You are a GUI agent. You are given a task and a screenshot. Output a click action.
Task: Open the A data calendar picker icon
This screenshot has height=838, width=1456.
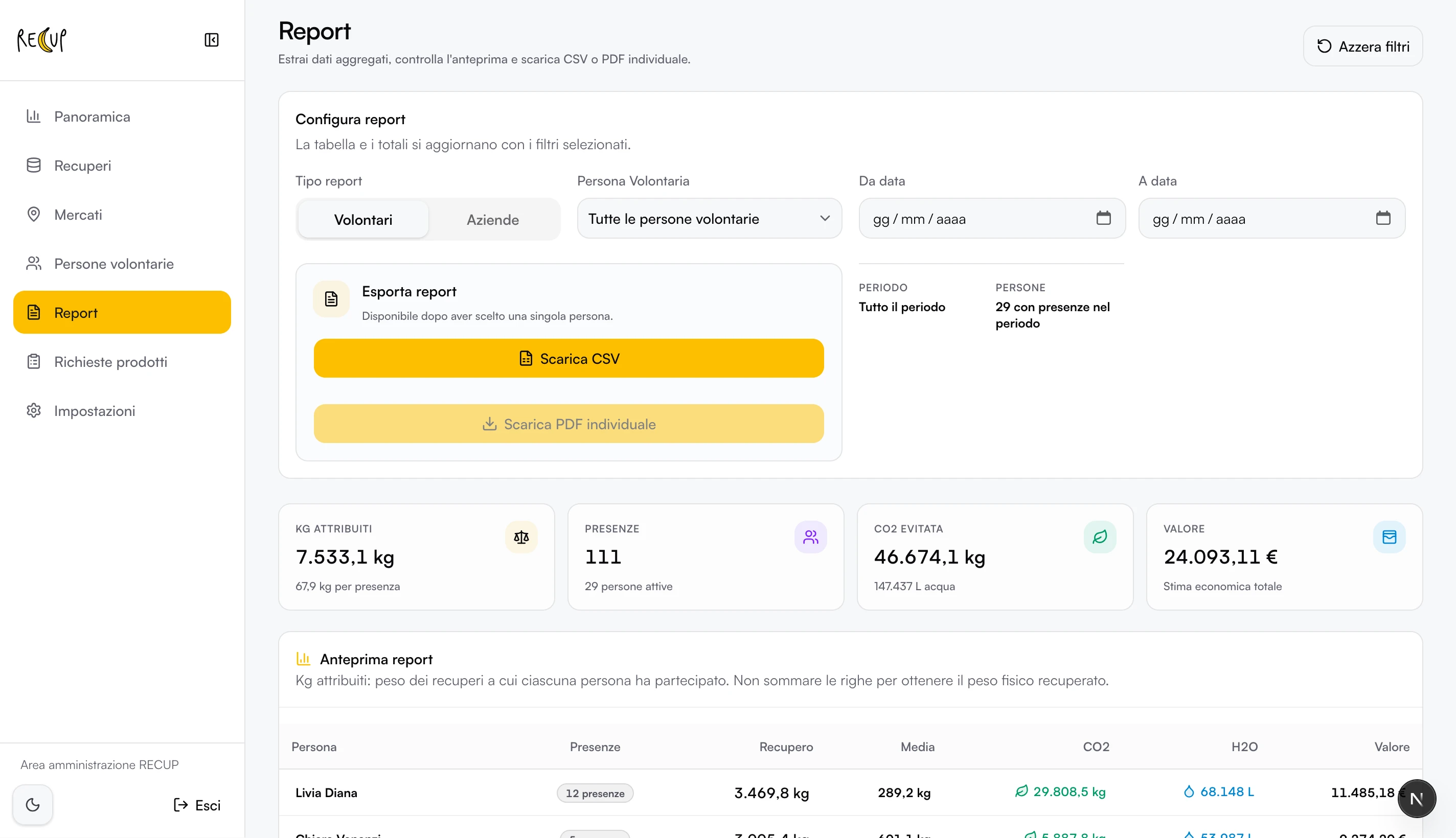pos(1383,218)
